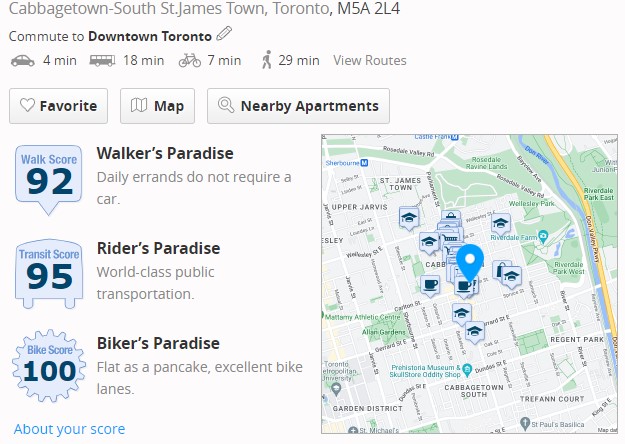Click the pencil edit icon beside Downtown Toronto
The height and width of the screenshot is (444, 625).
pyautogui.click(x=224, y=35)
